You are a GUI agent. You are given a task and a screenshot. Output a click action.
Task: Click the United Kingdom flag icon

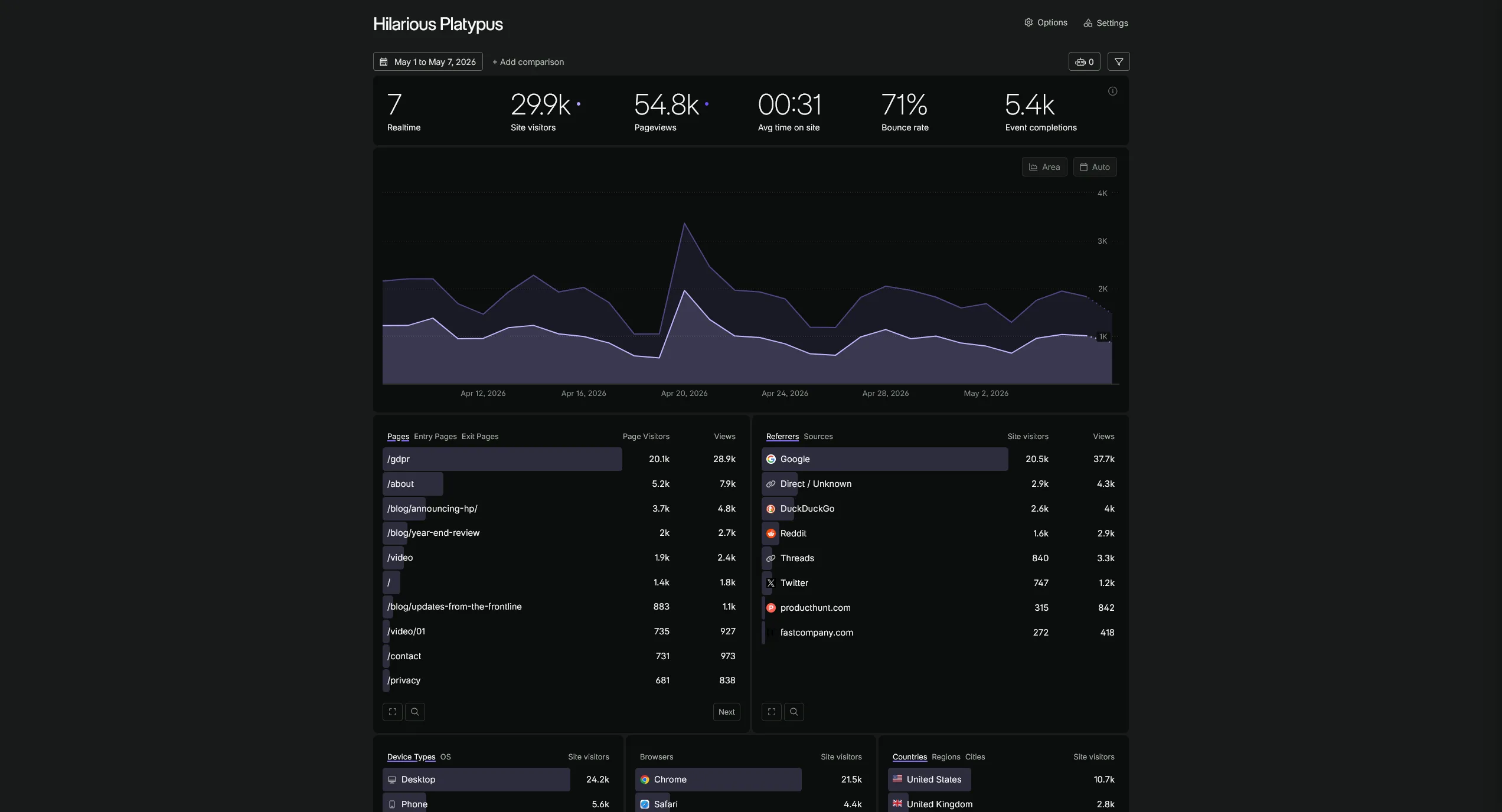click(x=897, y=804)
